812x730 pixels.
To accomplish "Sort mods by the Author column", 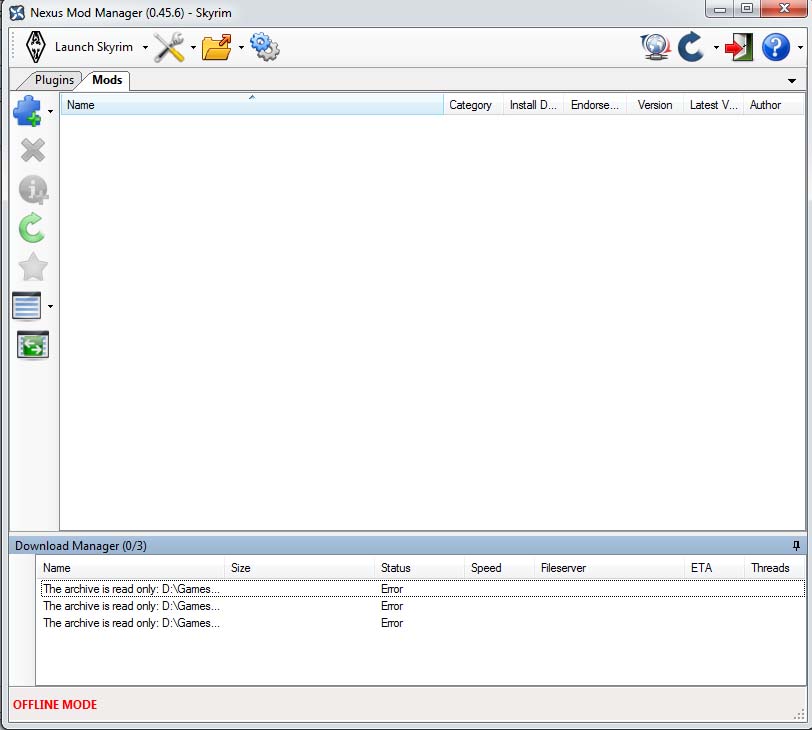I will (773, 105).
